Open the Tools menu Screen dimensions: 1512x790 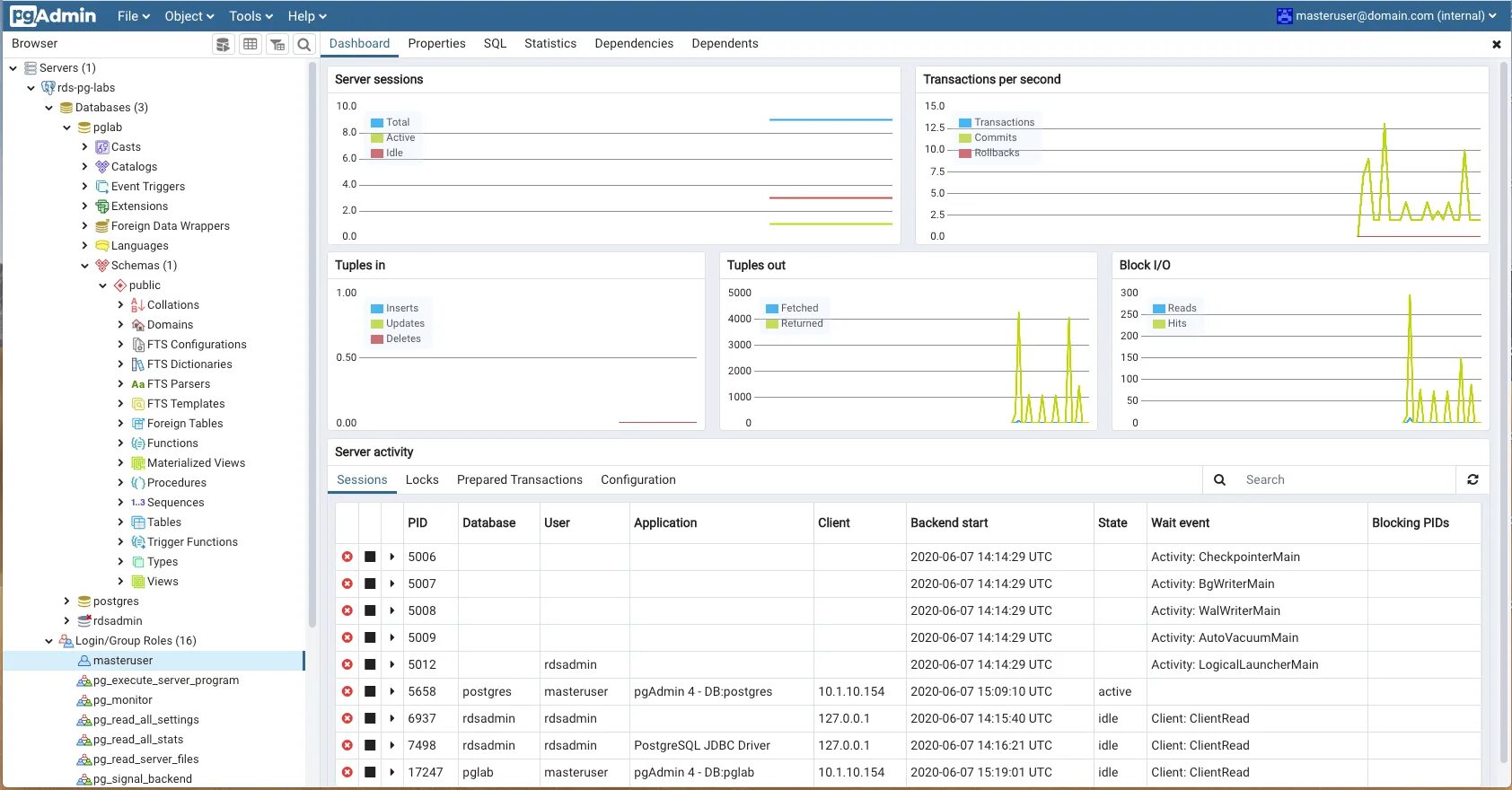(251, 16)
